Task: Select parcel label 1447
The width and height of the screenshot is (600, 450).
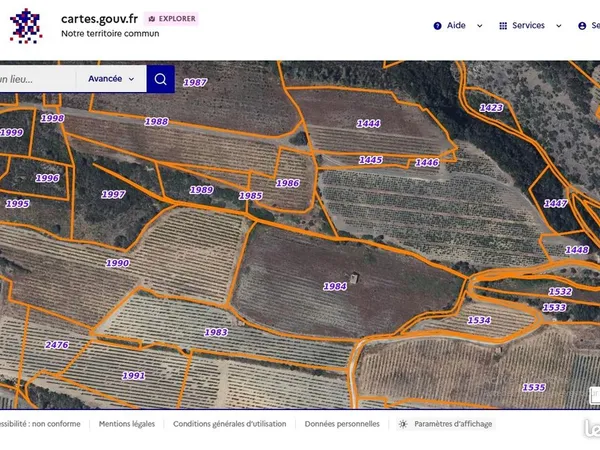Action: click(556, 204)
